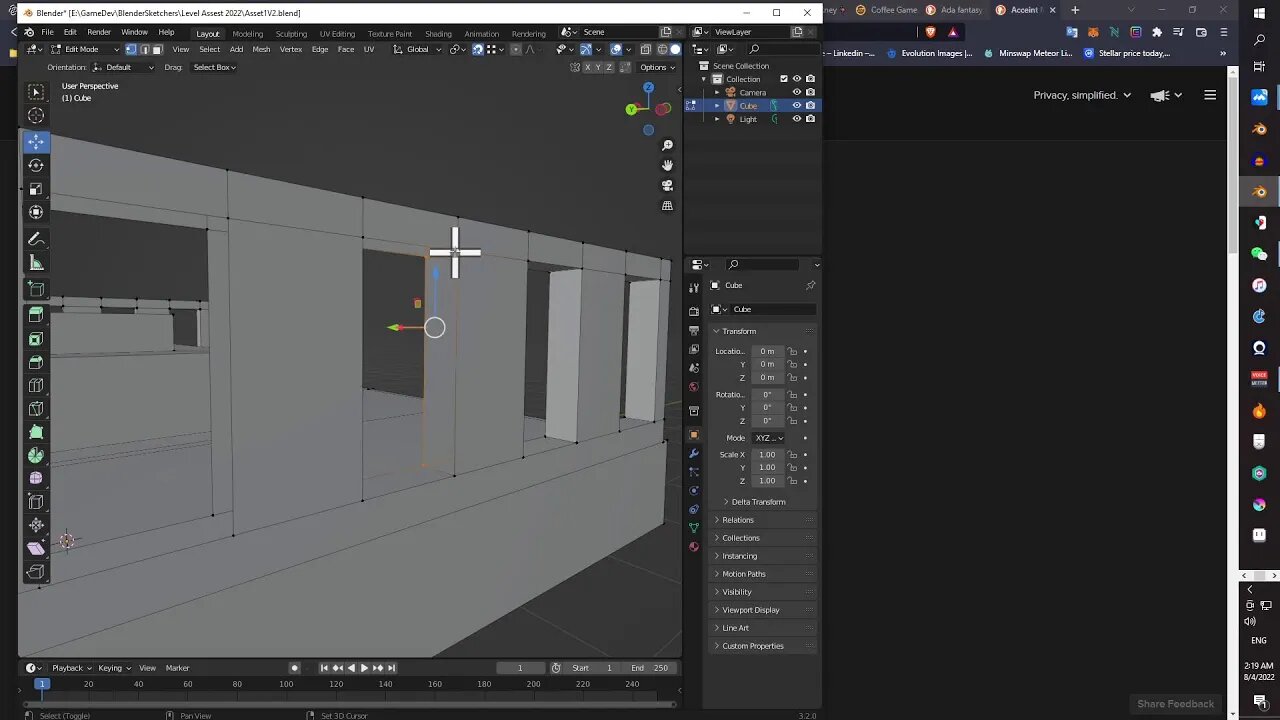Select the Bevel tool
The width and height of the screenshot is (1280, 720).
click(x=36, y=362)
